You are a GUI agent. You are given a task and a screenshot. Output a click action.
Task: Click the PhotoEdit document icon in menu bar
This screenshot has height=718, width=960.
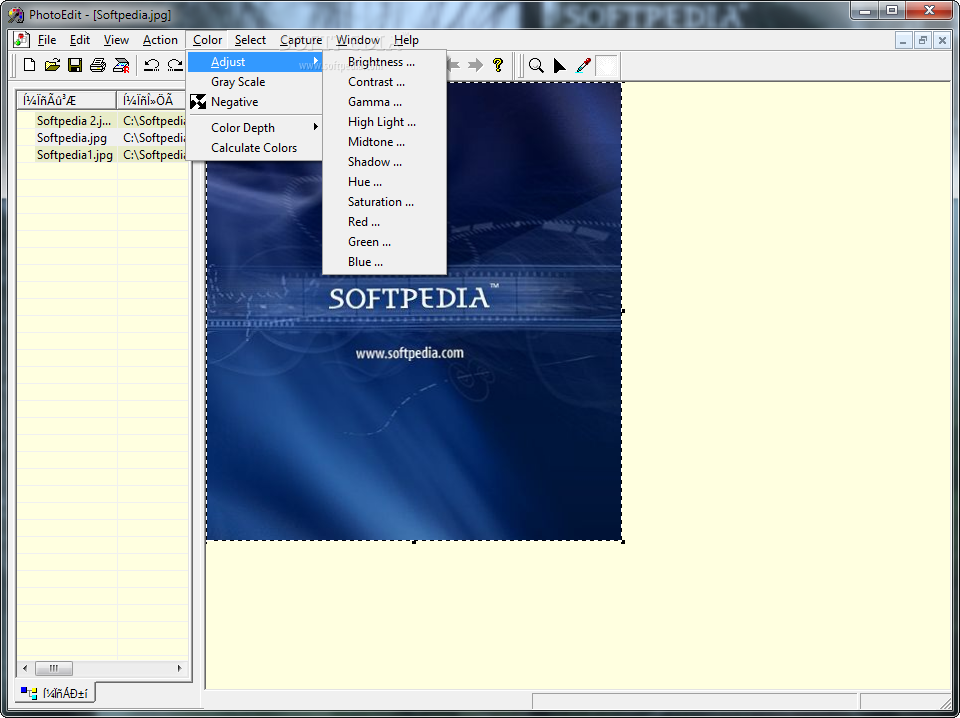point(21,40)
